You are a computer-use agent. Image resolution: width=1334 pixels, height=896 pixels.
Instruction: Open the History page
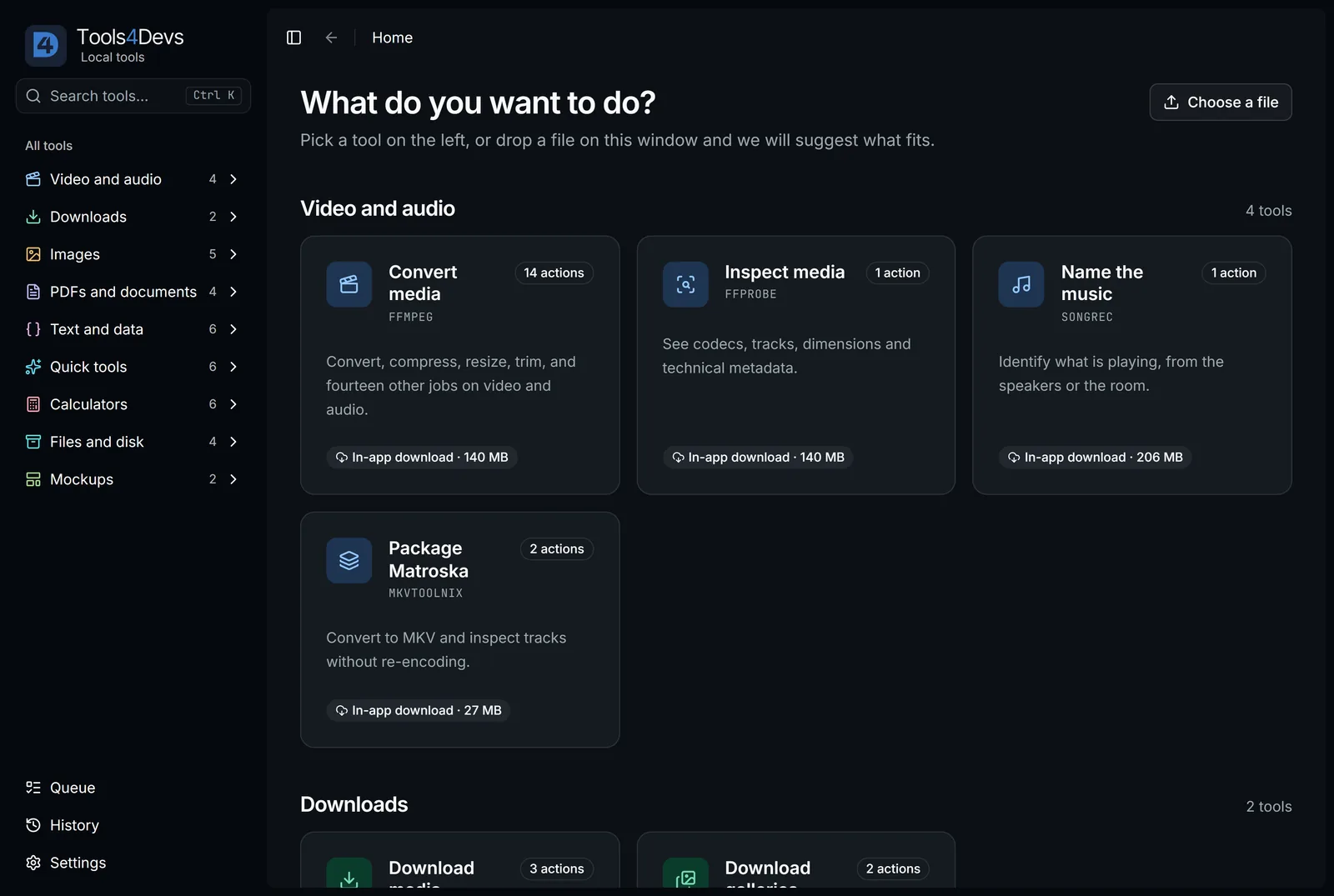coord(133,825)
